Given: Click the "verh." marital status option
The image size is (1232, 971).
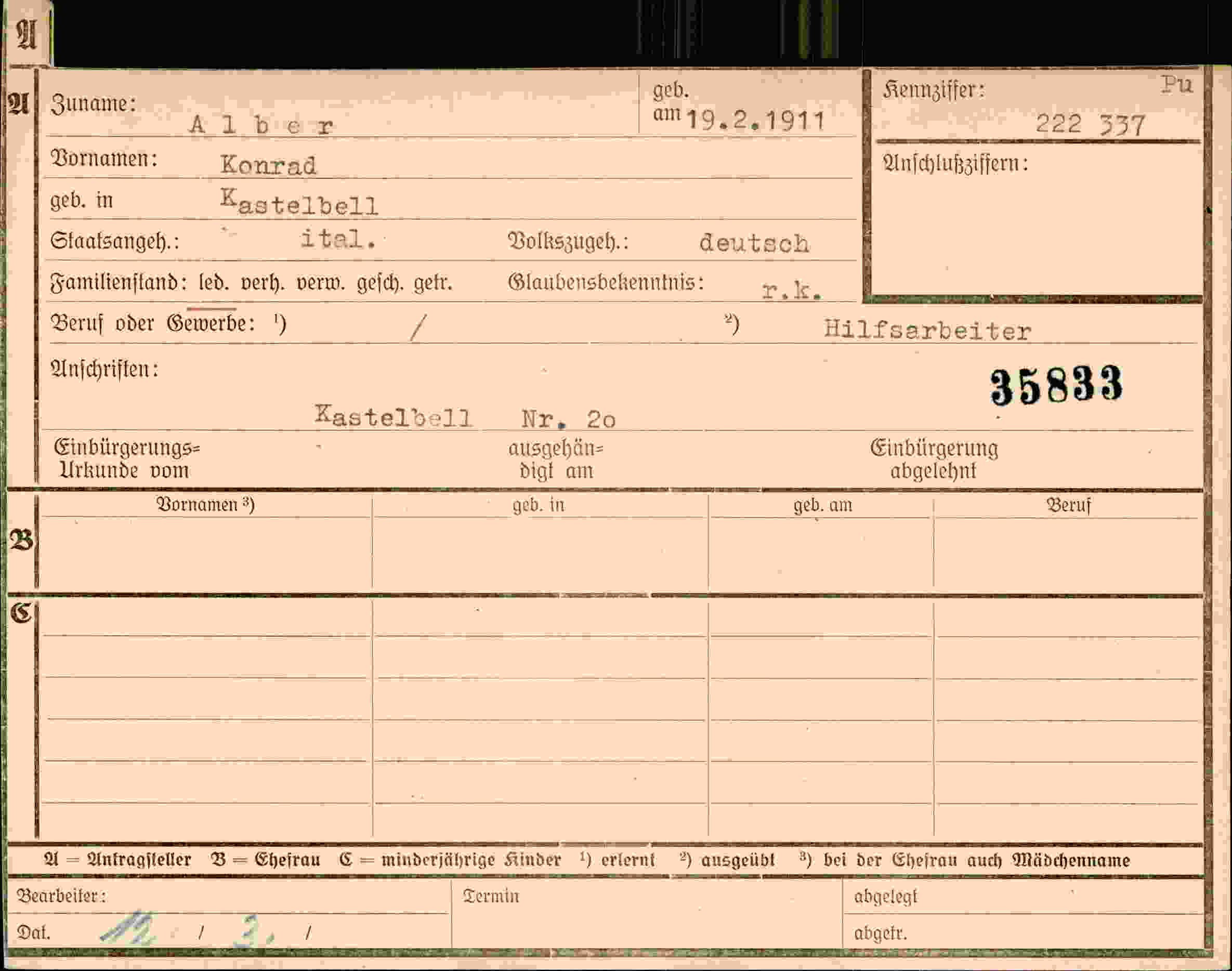Looking at the screenshot, I should click(263, 283).
